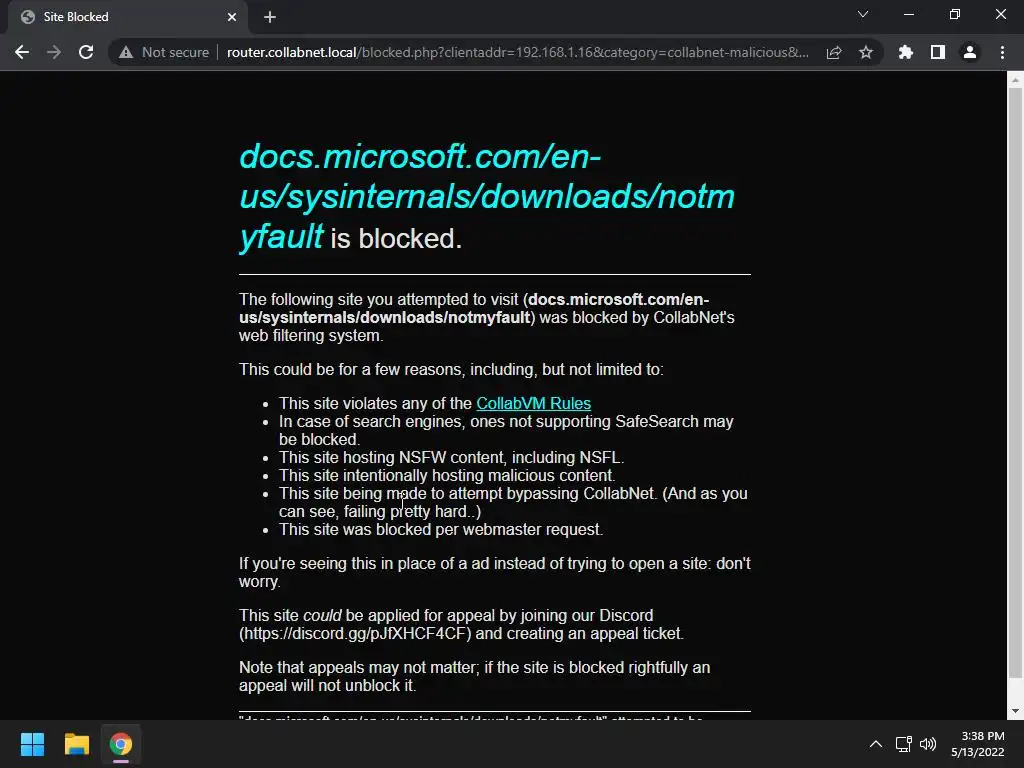Click the Discord invite URL text
1024x768 pixels.
[355, 633]
